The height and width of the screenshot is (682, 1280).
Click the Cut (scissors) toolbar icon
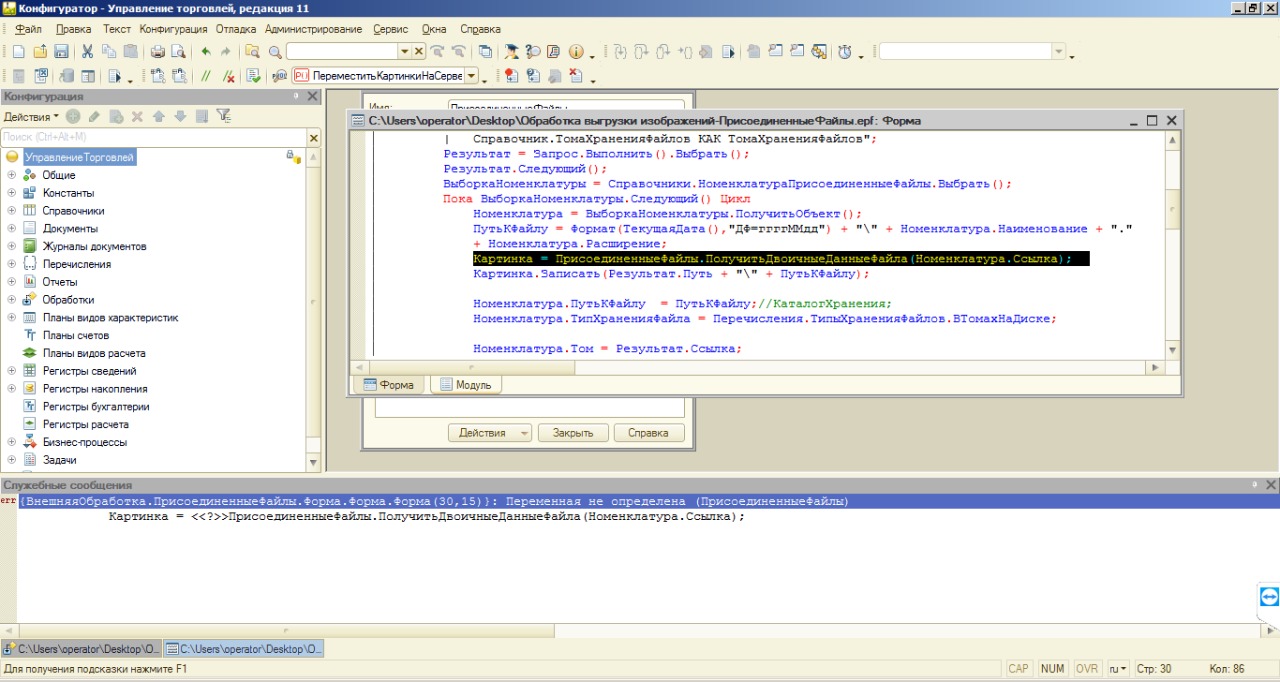click(87, 51)
